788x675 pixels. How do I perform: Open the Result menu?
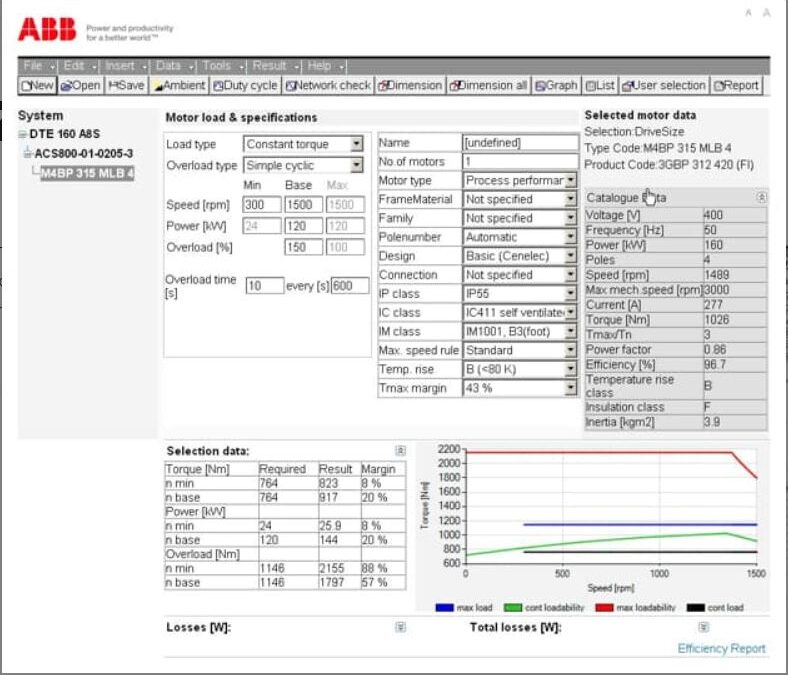click(275, 66)
